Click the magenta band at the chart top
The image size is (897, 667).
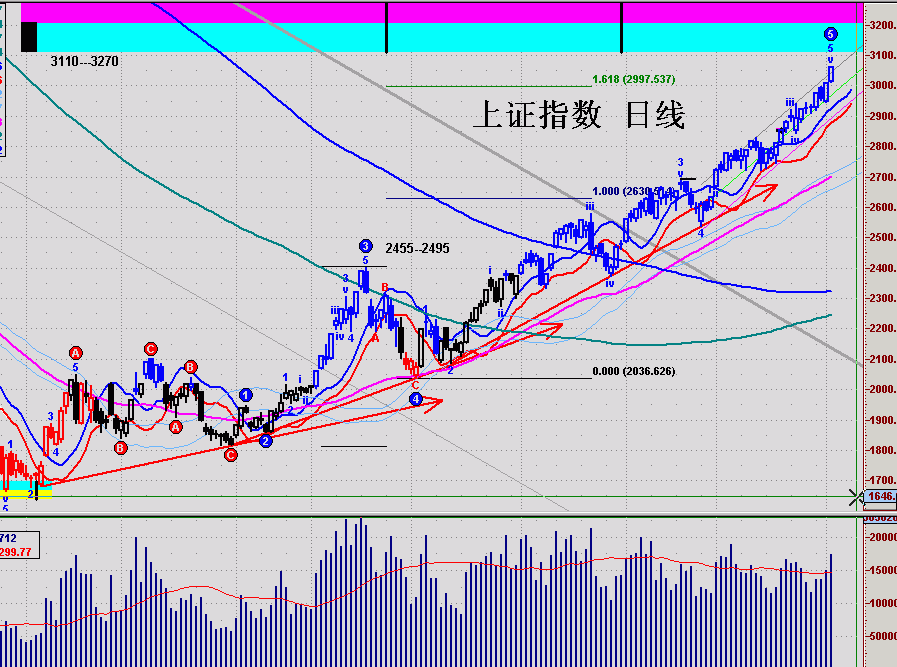coord(442,13)
